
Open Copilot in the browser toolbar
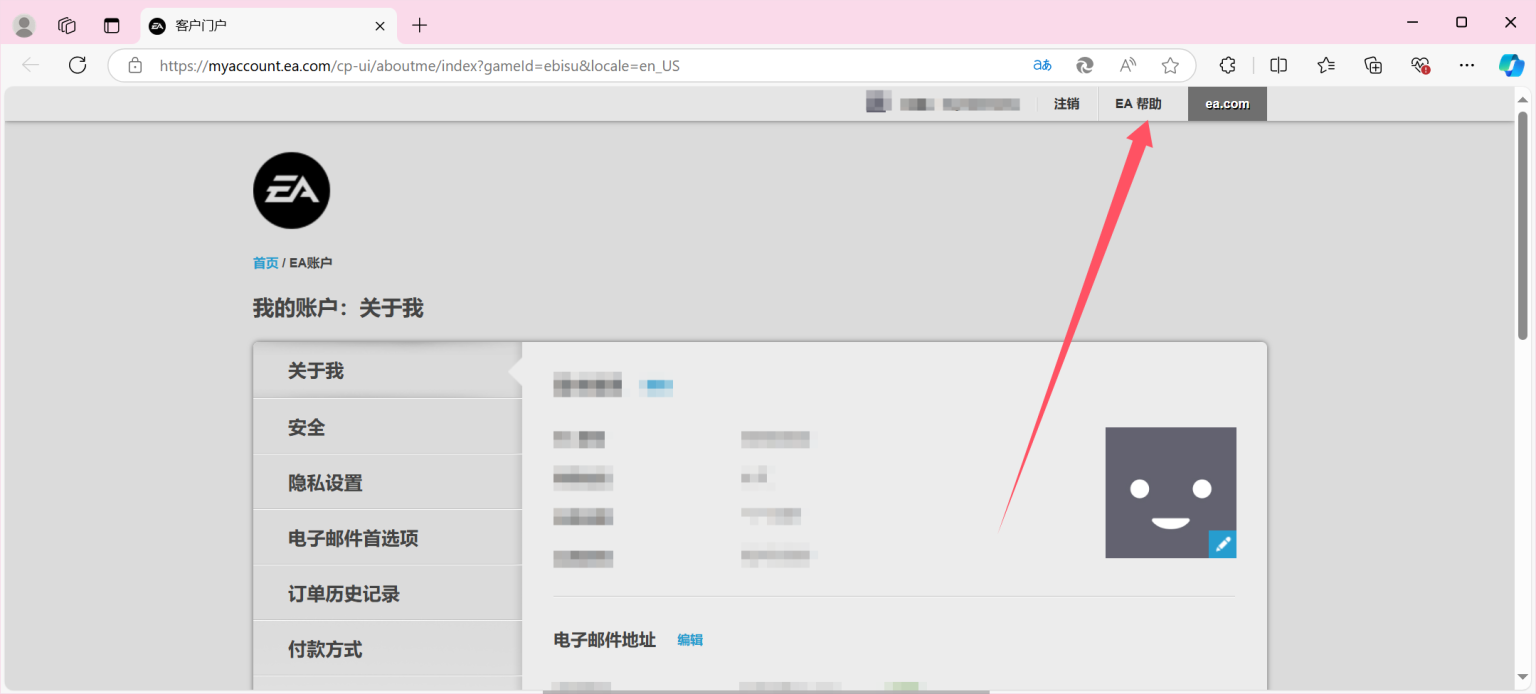[1510, 65]
